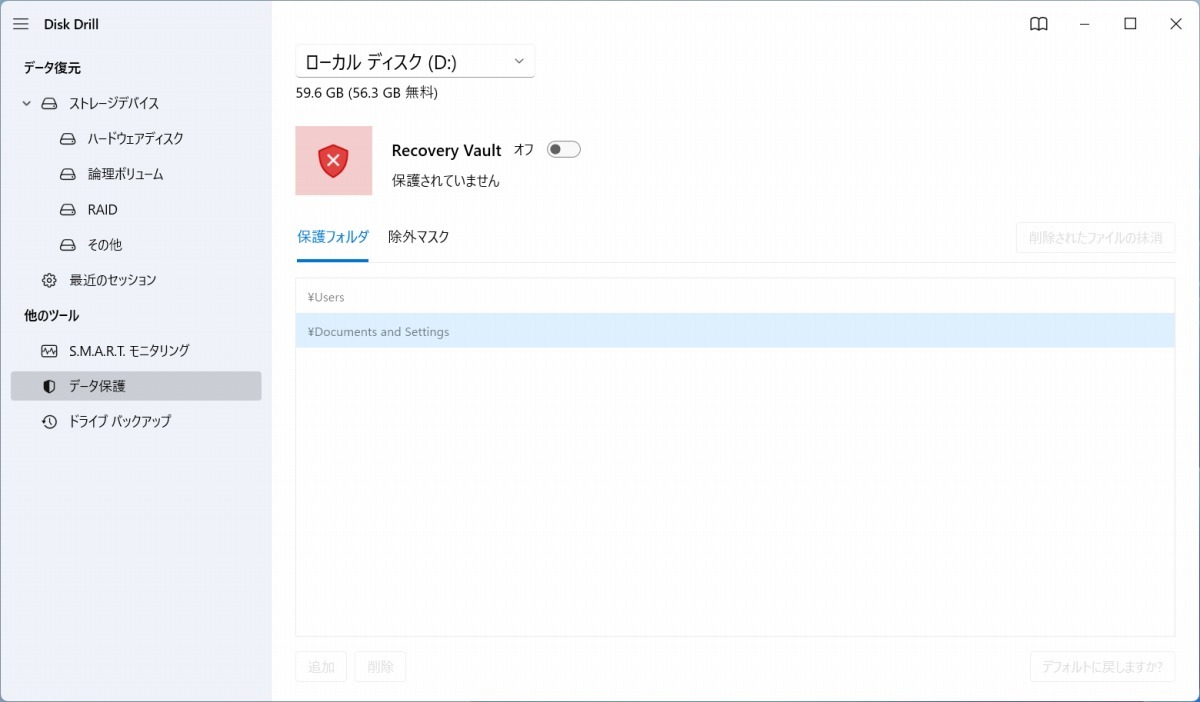The width and height of the screenshot is (1200, 702).
Task: Open the ローカル ディスク (D:) drive dropdown
Action: pyautogui.click(x=415, y=61)
